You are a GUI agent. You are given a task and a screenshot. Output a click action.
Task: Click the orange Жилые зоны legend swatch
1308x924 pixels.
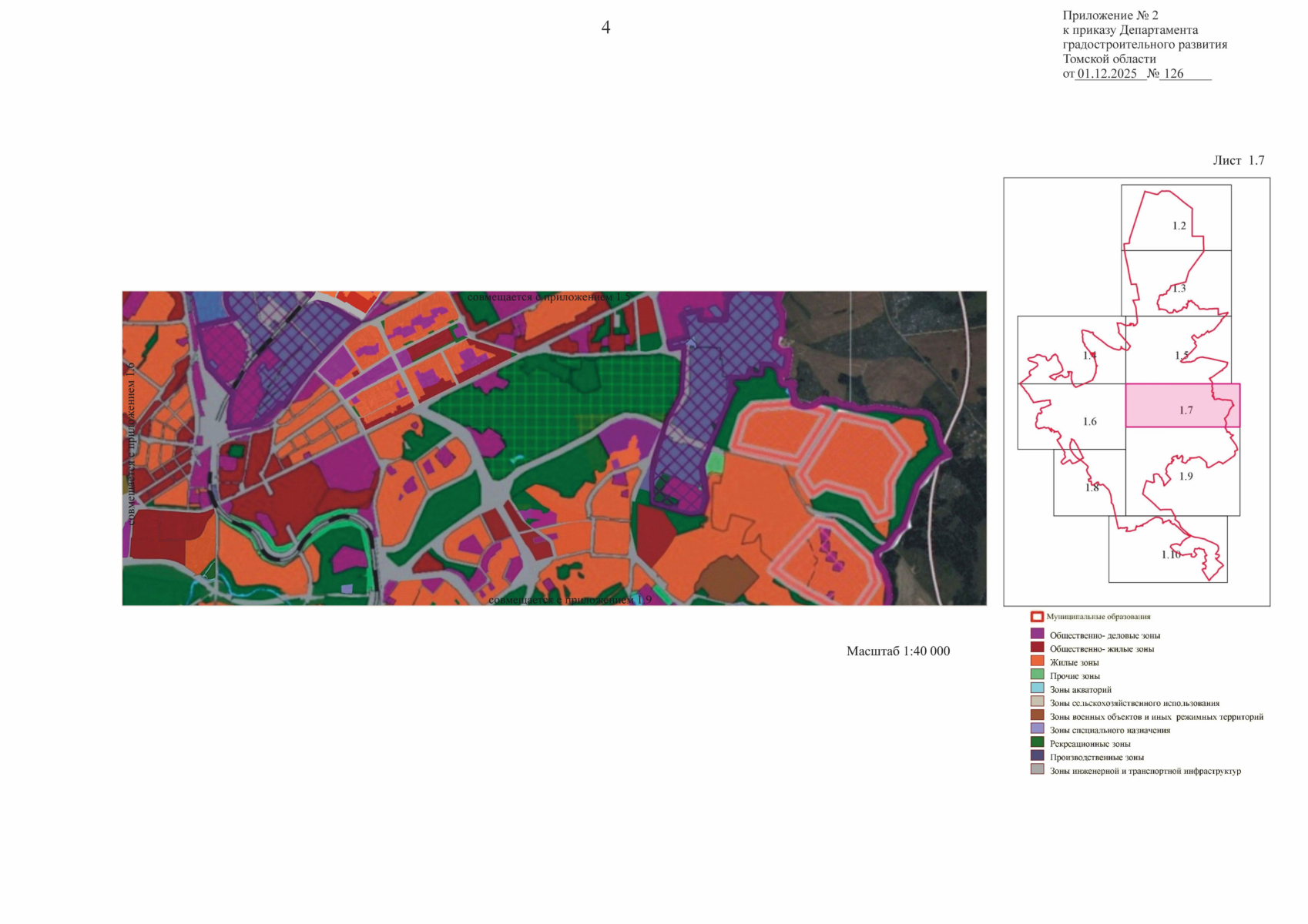pos(1037,661)
